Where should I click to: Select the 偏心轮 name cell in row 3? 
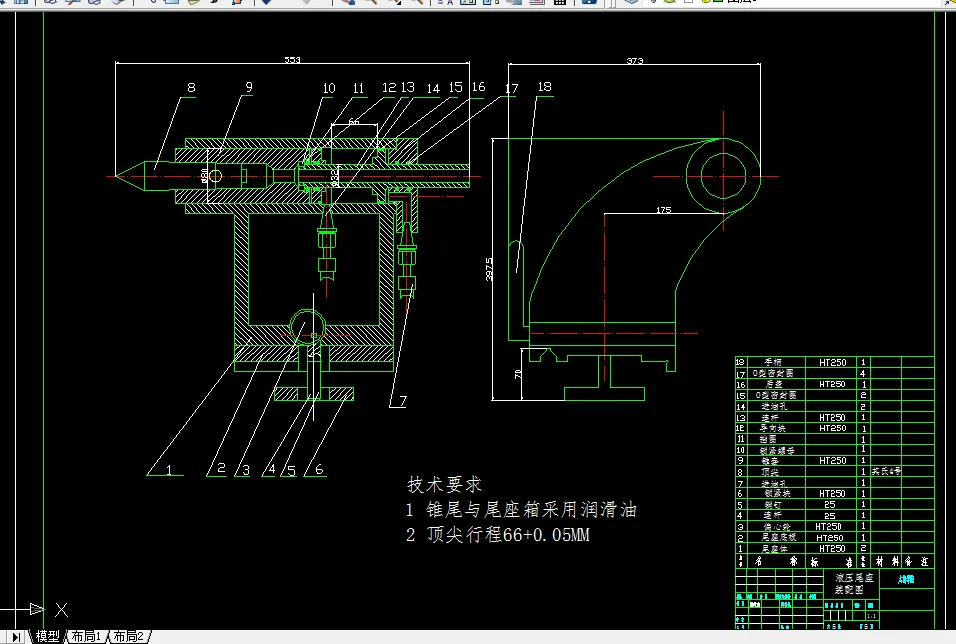point(776,527)
